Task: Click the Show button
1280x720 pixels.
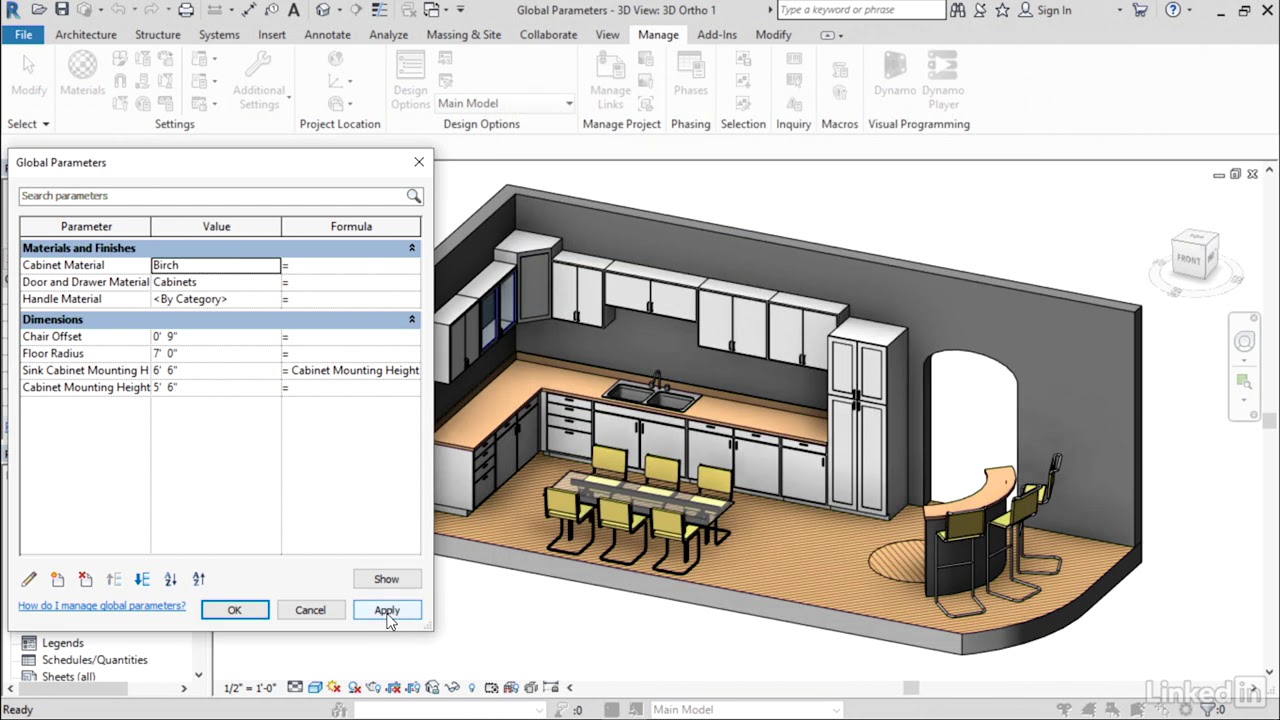Action: pos(386,579)
